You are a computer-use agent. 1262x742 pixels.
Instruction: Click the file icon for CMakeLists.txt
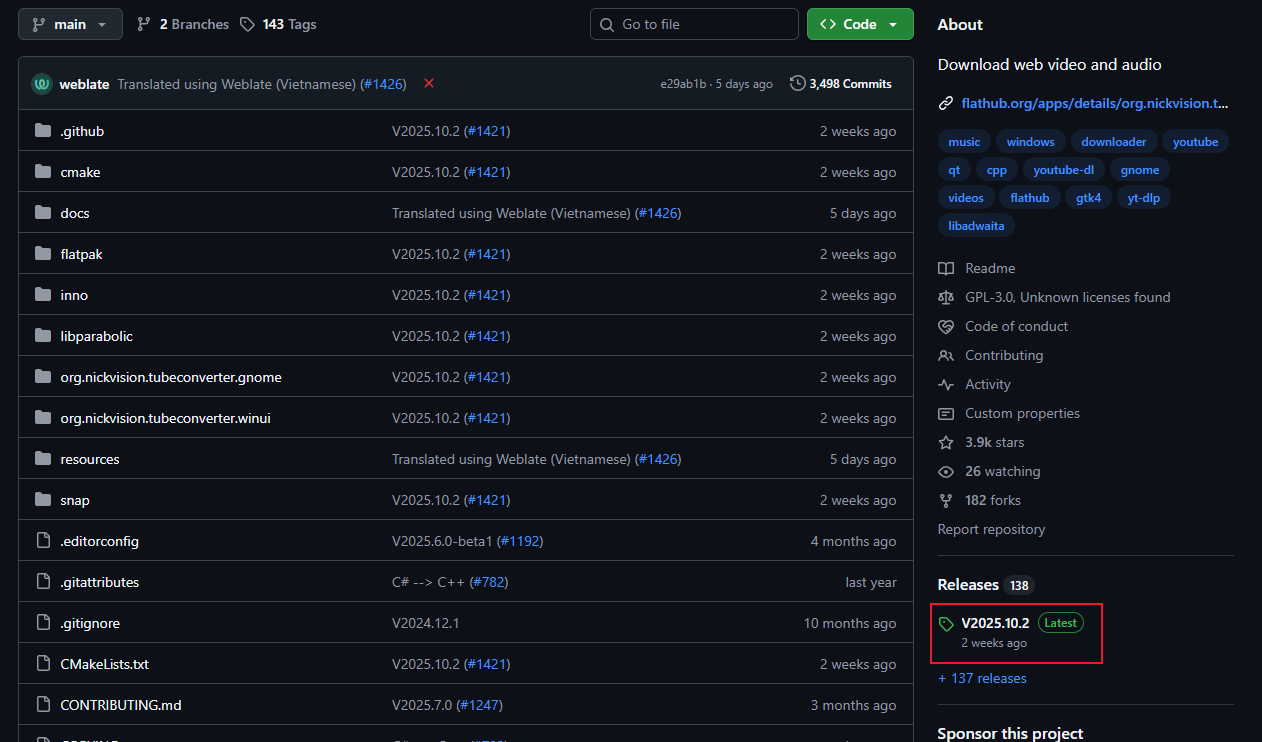point(42,664)
